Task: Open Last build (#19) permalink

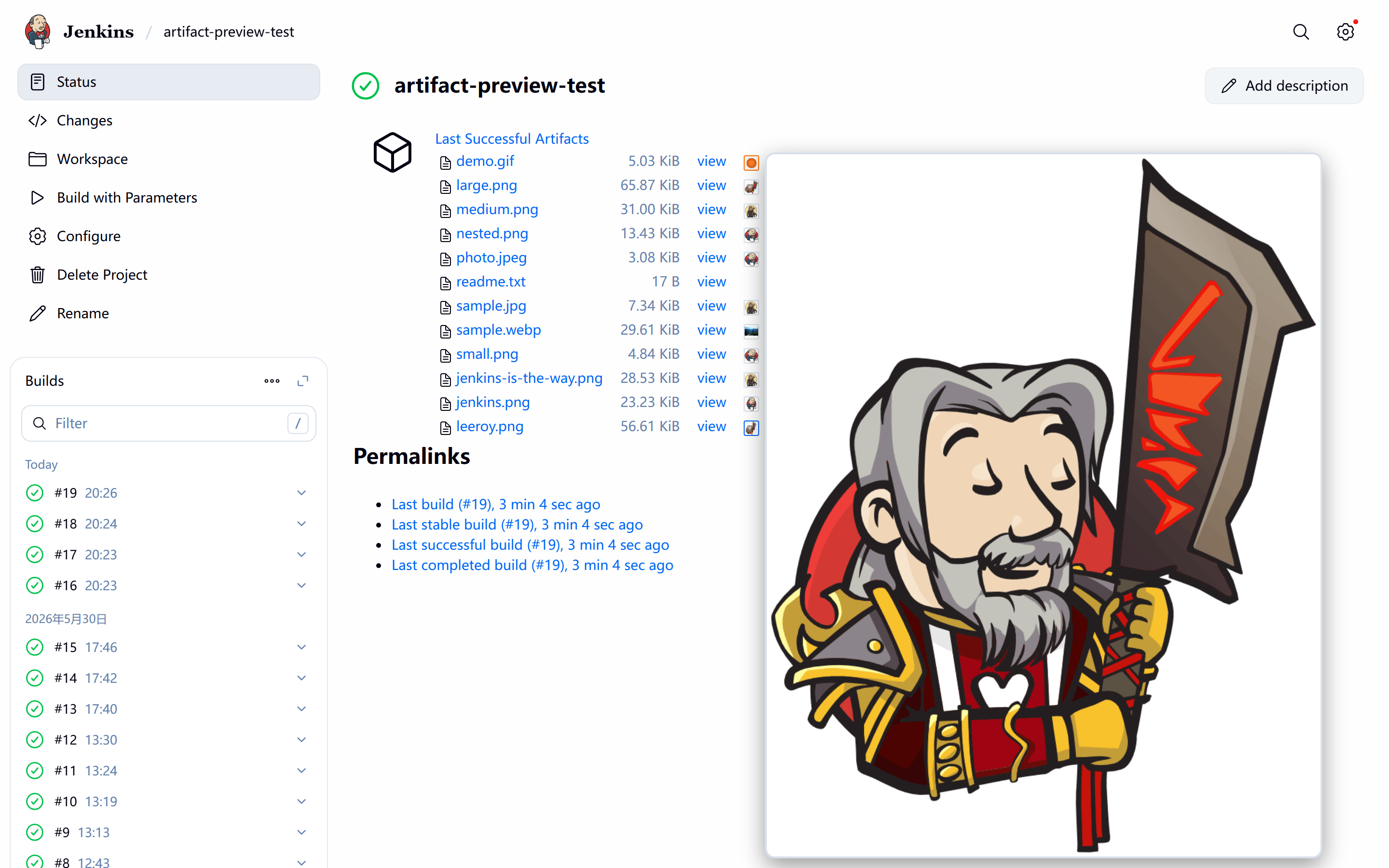Action: tap(496, 504)
